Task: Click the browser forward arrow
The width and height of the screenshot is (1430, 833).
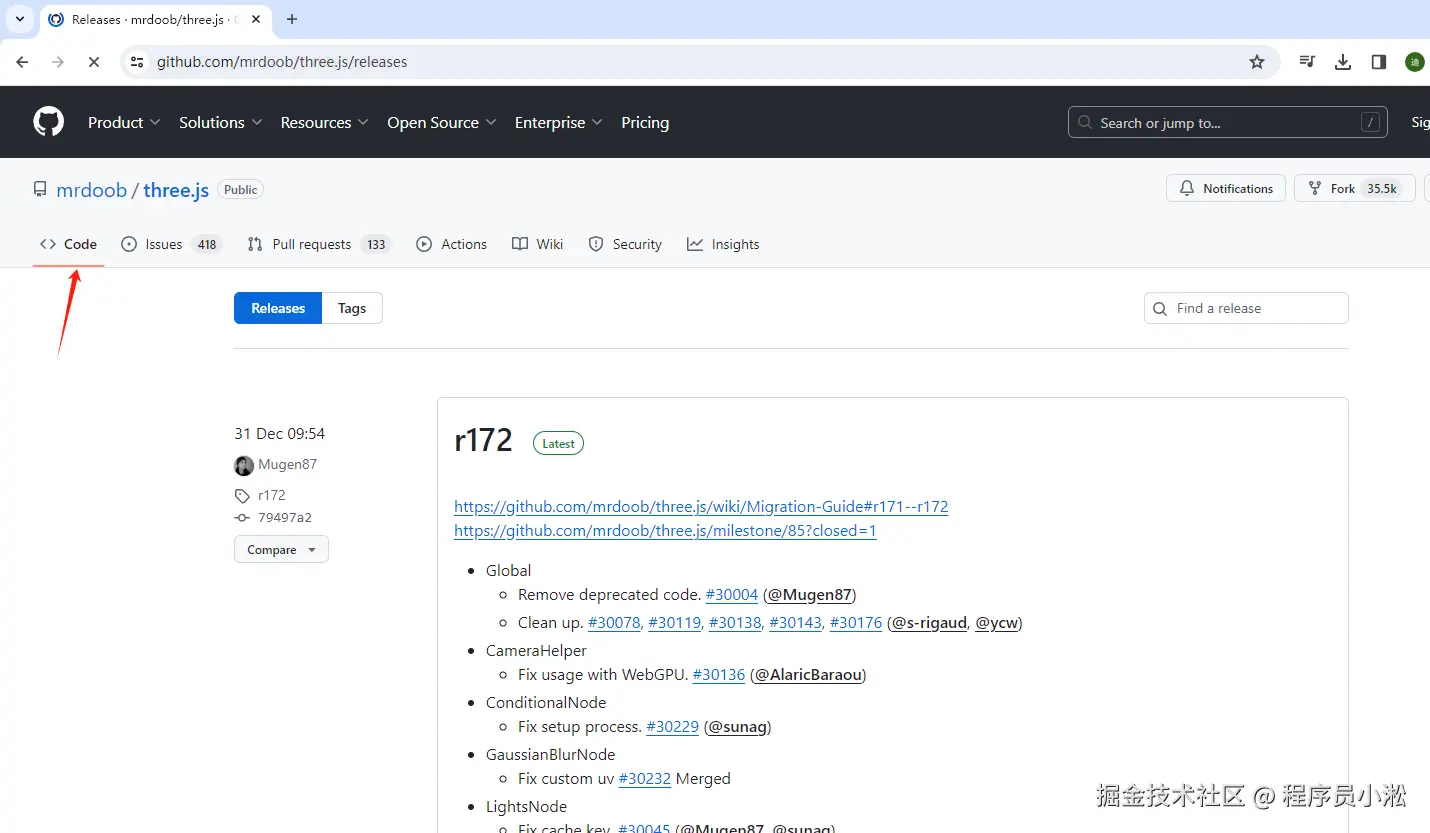Action: tap(57, 62)
